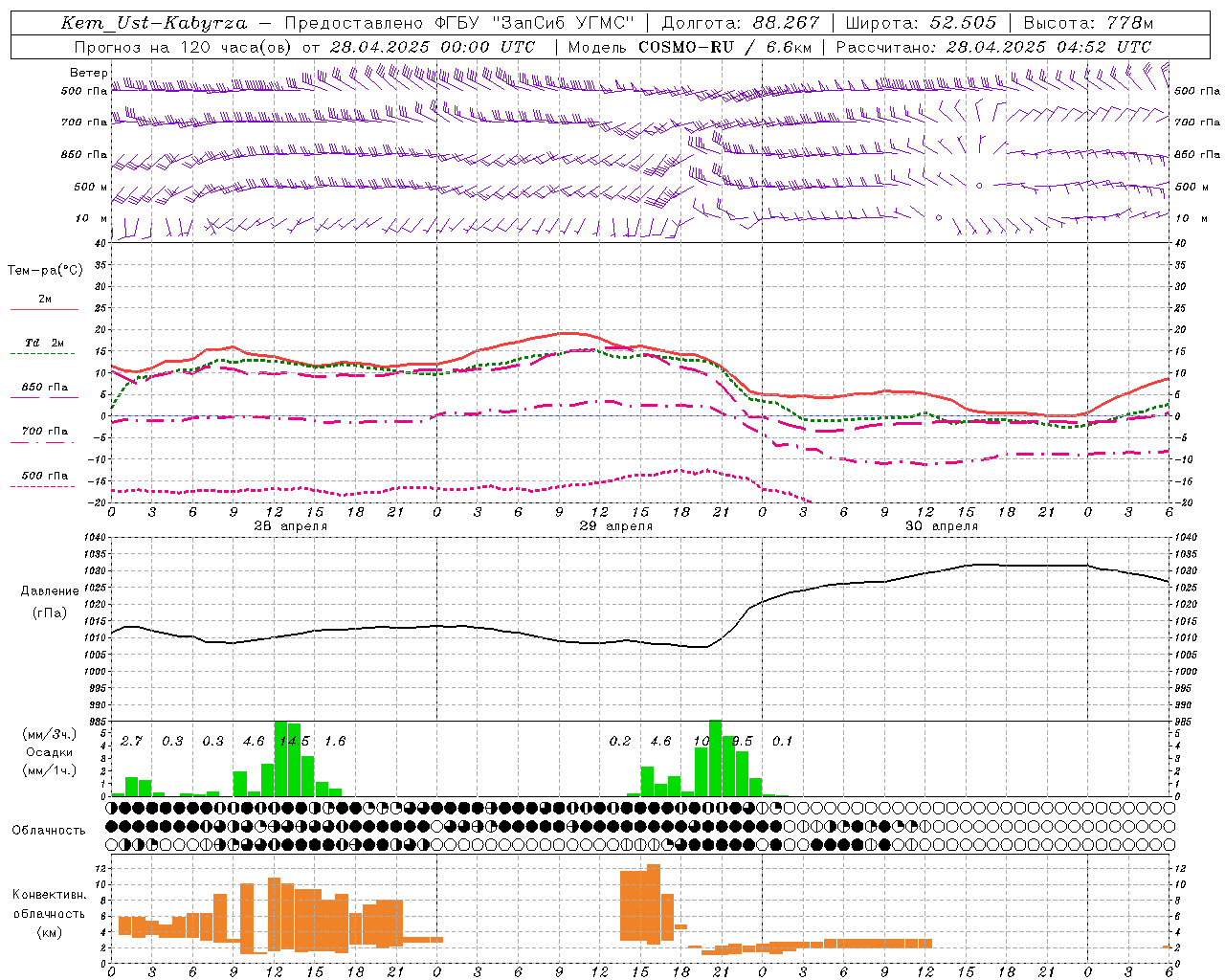Click the station name Kem_Ust-Kabyrza
This screenshot has width=1225, height=980.
click(154, 23)
